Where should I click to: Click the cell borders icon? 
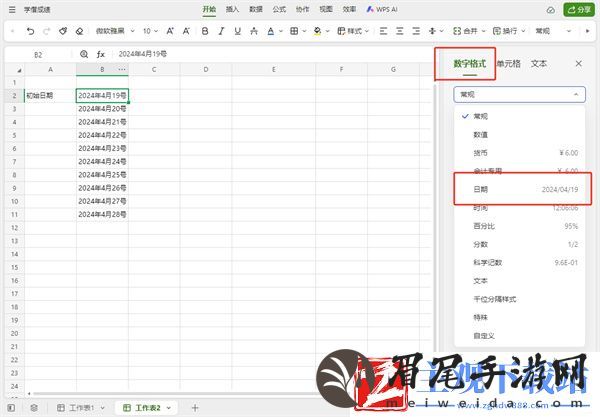tap(294, 31)
